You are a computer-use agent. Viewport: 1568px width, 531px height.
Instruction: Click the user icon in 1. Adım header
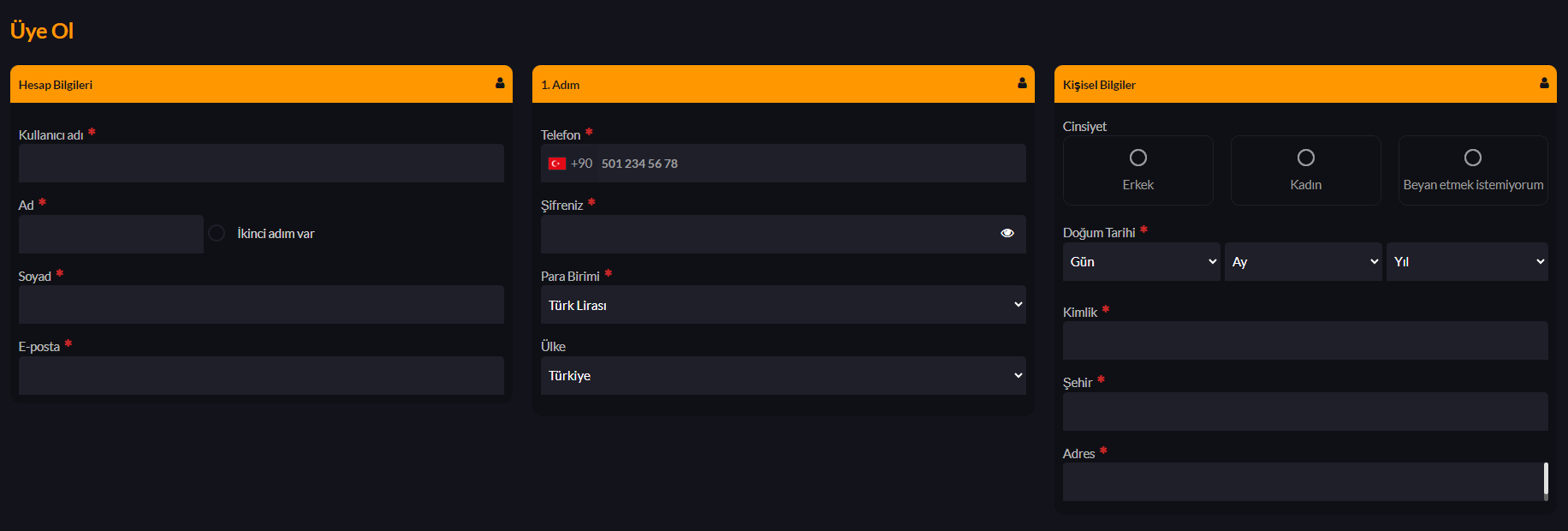(x=1022, y=83)
